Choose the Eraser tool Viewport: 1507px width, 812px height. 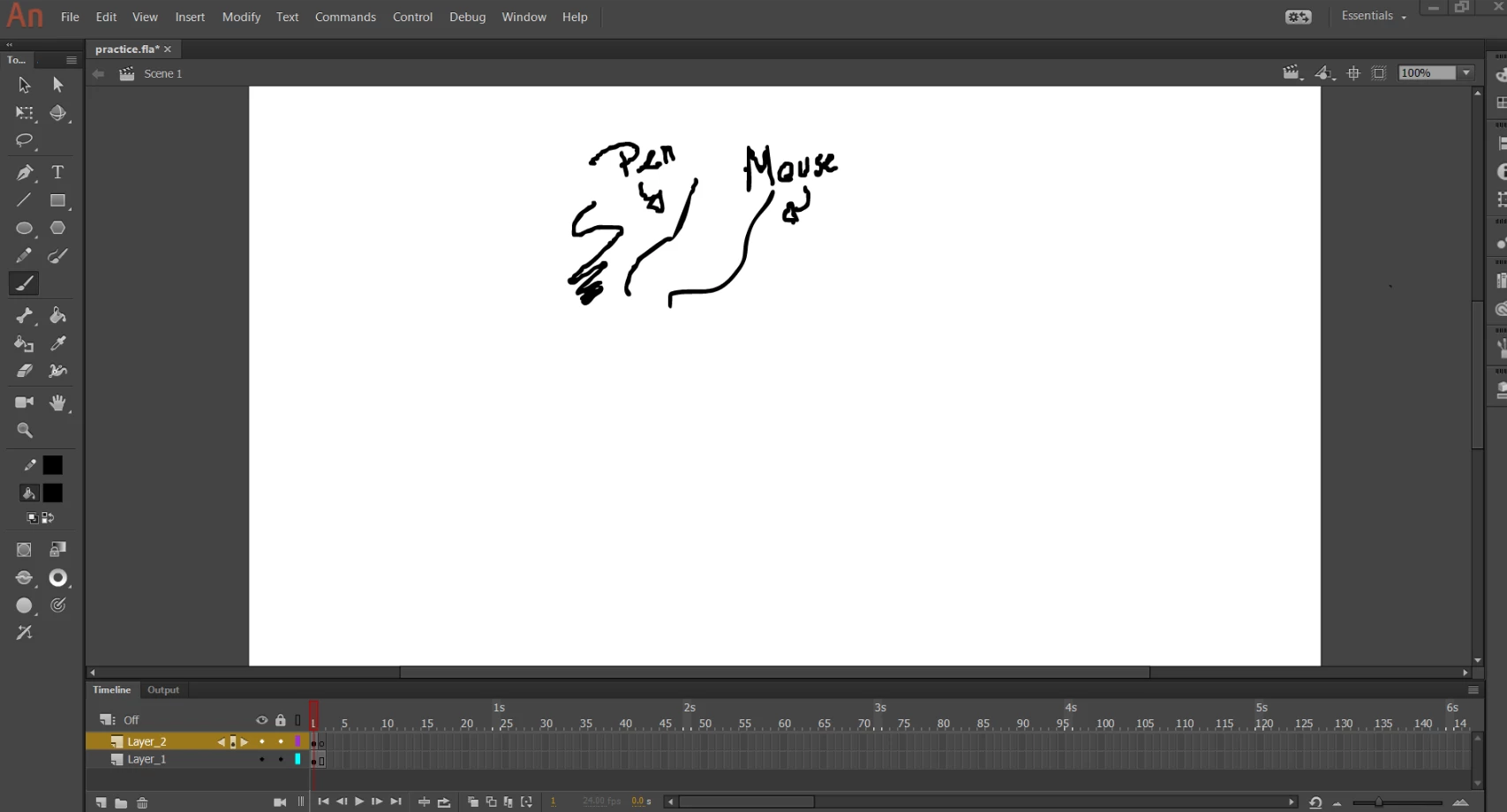[24, 371]
